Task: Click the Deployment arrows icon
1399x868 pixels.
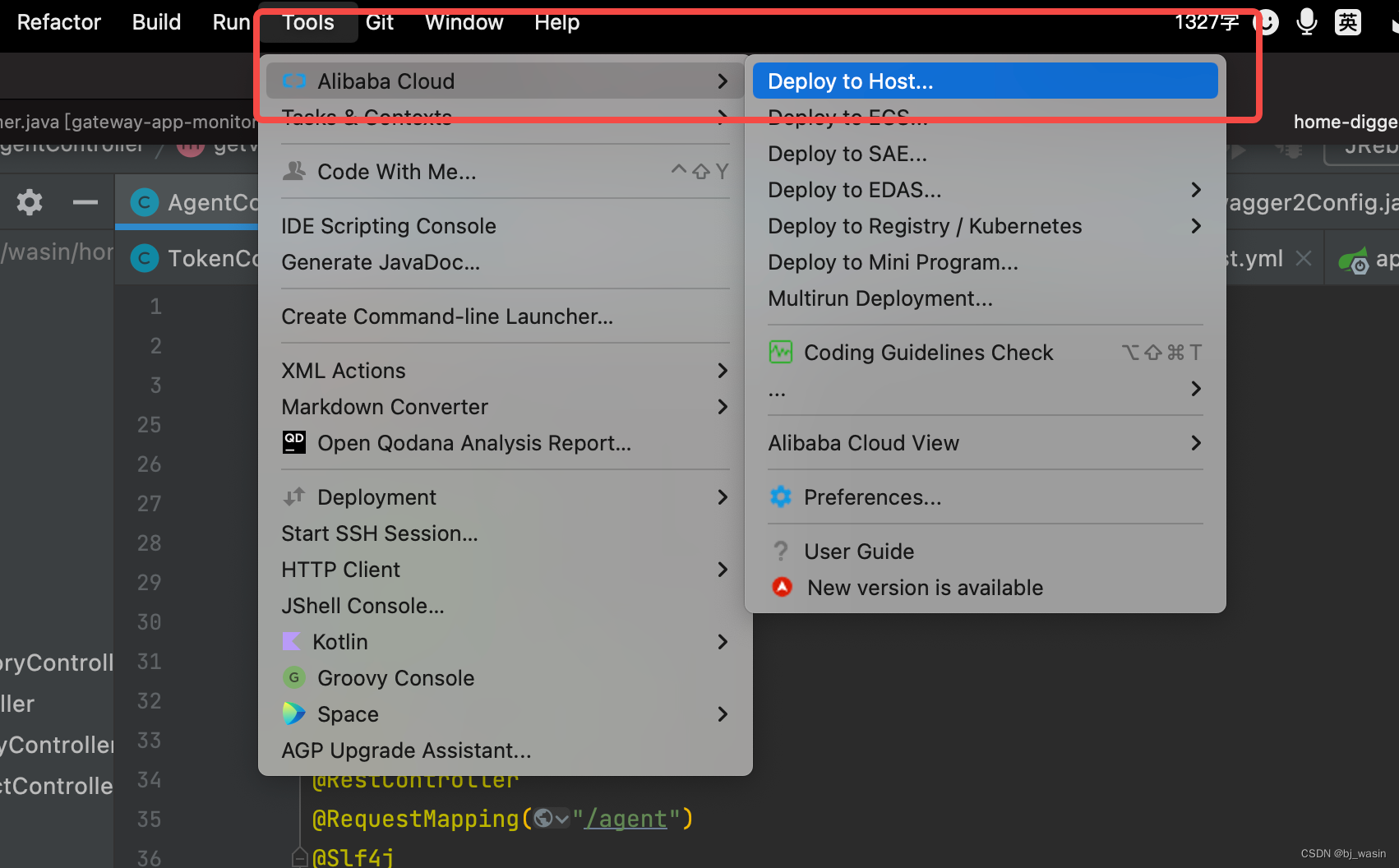Action: point(294,496)
